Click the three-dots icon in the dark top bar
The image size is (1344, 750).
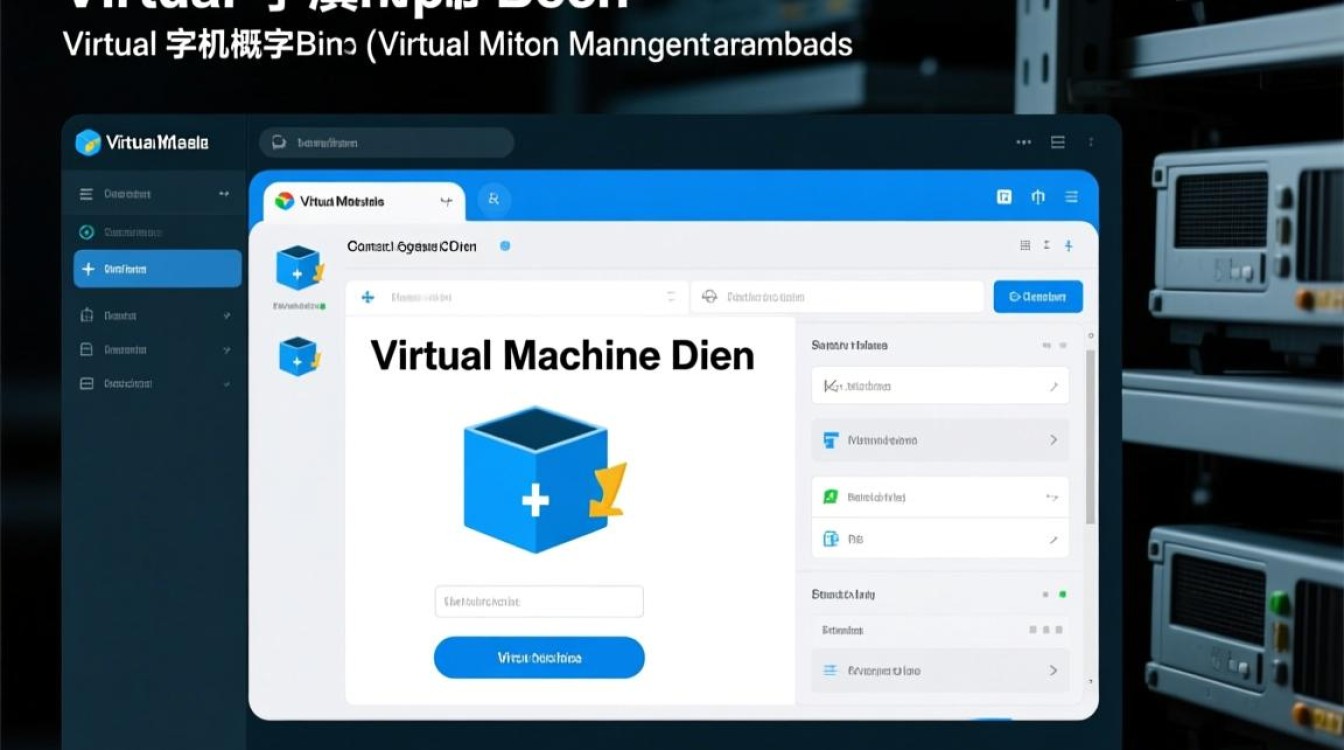point(1024,142)
